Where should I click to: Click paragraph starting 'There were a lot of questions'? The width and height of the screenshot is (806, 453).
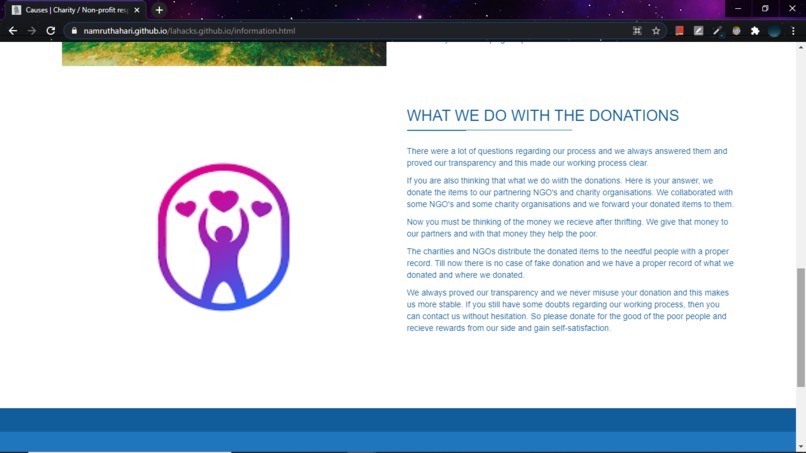567,157
